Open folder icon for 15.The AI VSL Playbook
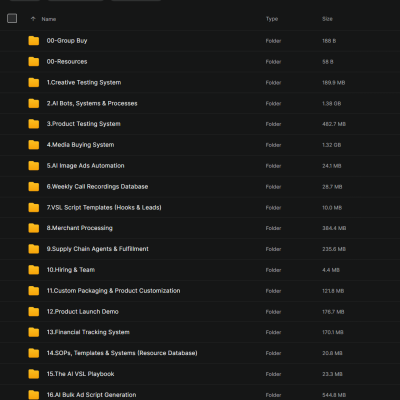 coord(34,374)
